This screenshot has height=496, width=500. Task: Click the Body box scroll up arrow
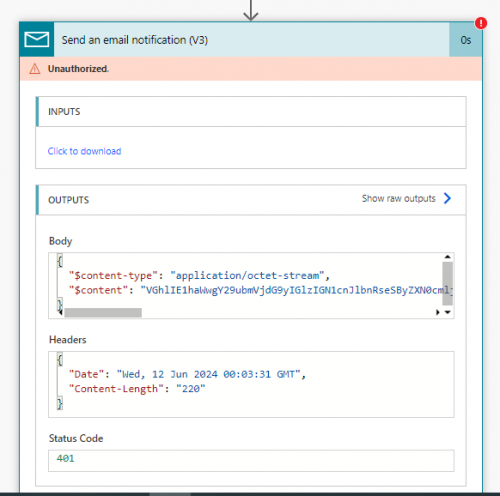[448, 257]
